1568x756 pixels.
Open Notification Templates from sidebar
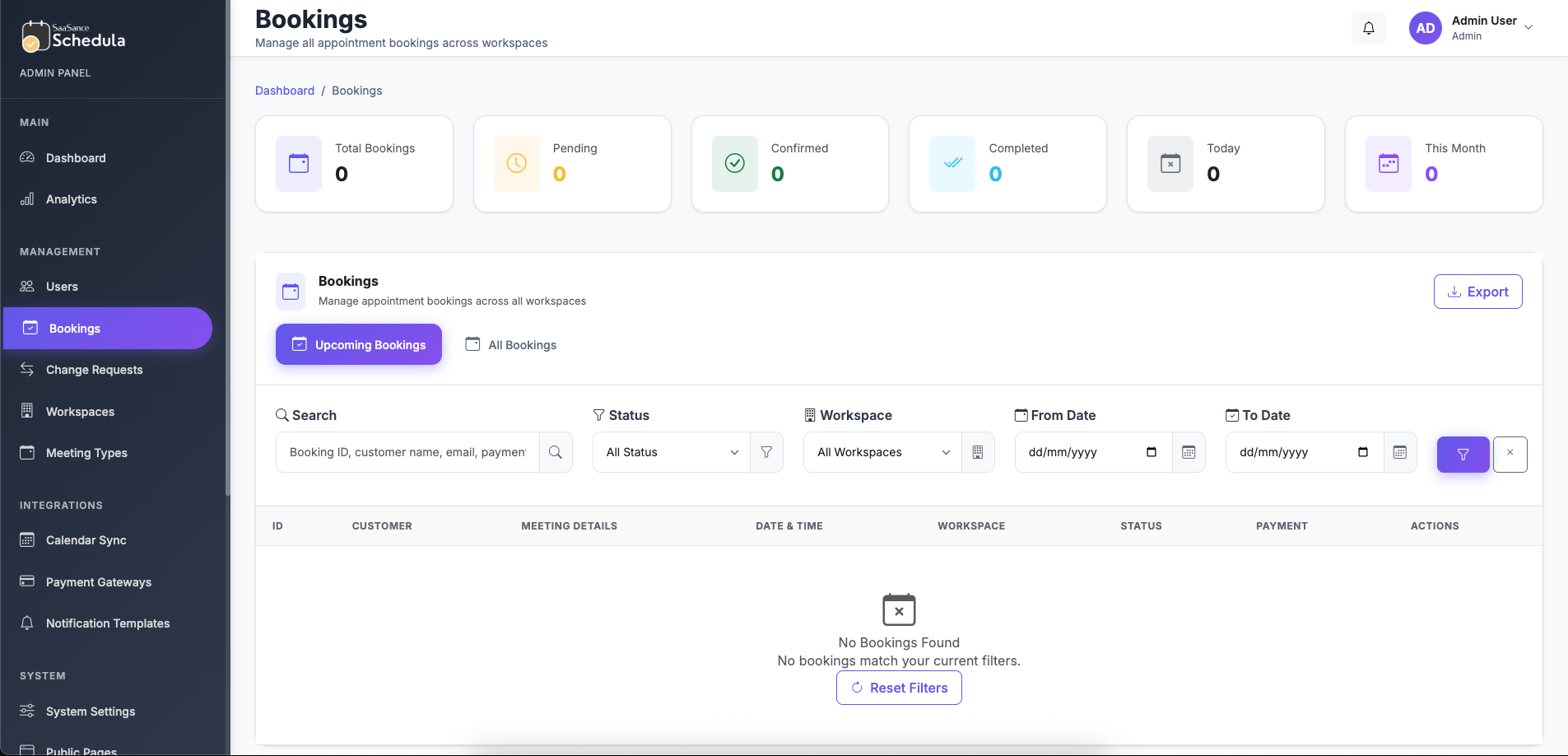107,623
